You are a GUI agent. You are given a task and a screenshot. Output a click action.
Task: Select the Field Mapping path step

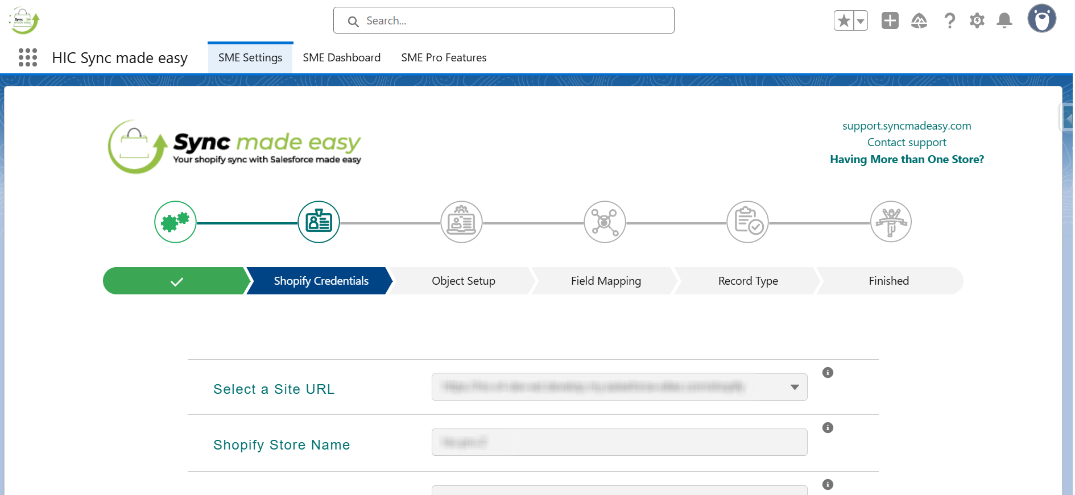point(606,281)
